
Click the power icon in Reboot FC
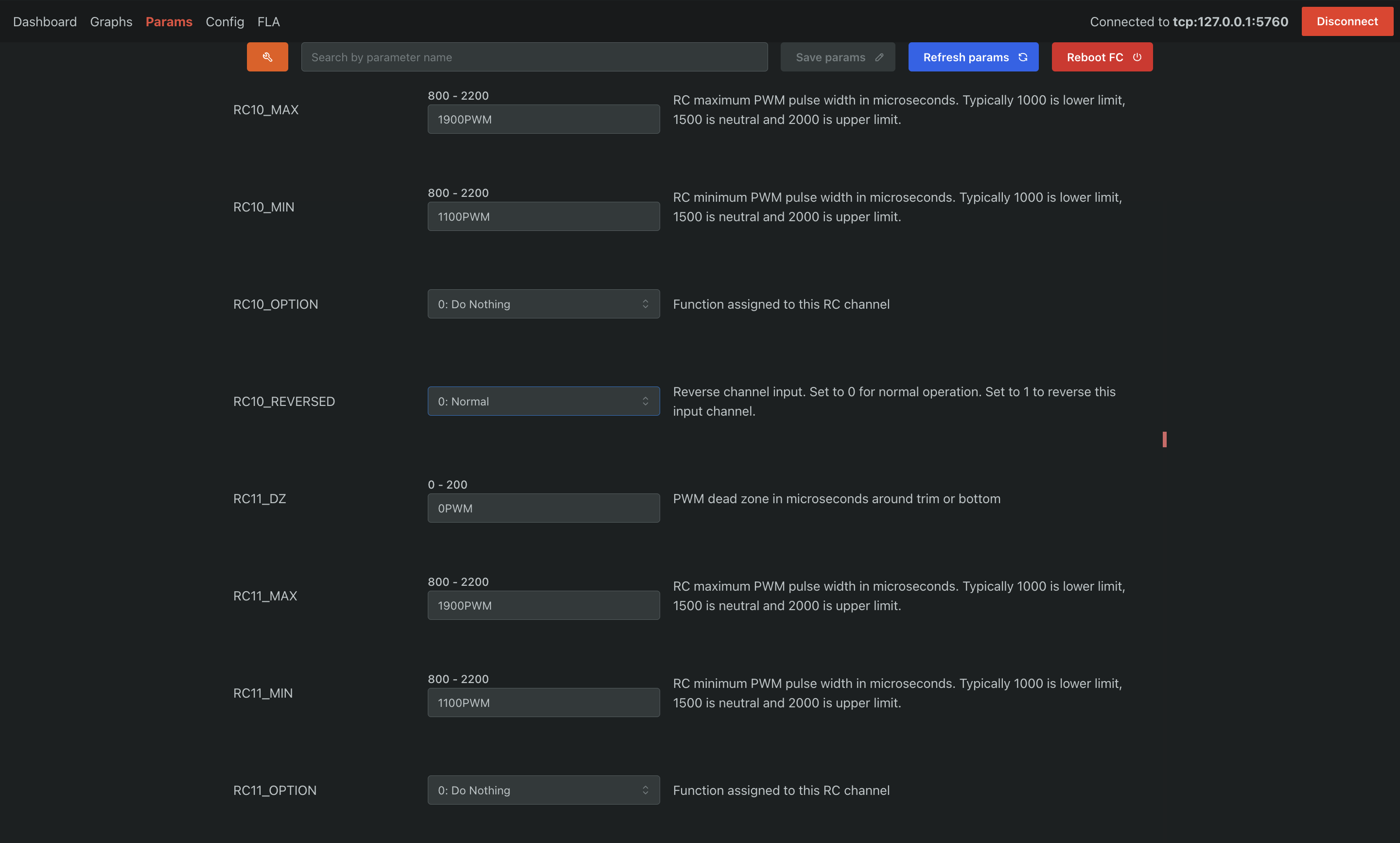pos(1137,57)
